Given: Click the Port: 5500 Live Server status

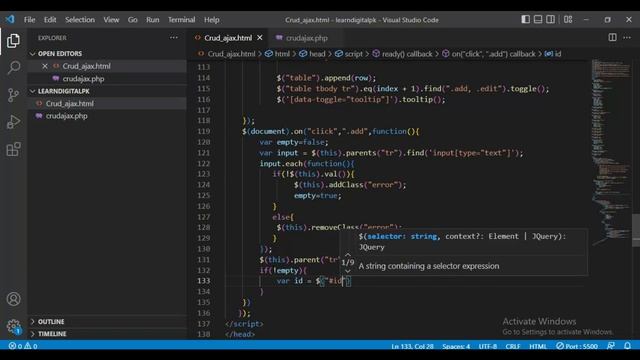Looking at the screenshot, I should point(577,346).
